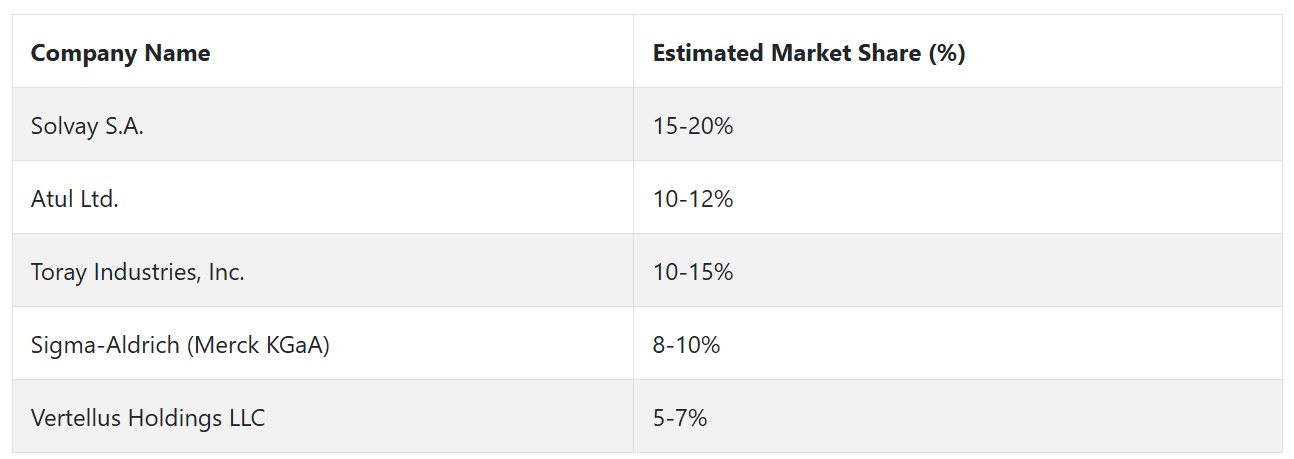Select the 5-7% market share value
1294x459 pixels.
pyautogui.click(x=680, y=418)
